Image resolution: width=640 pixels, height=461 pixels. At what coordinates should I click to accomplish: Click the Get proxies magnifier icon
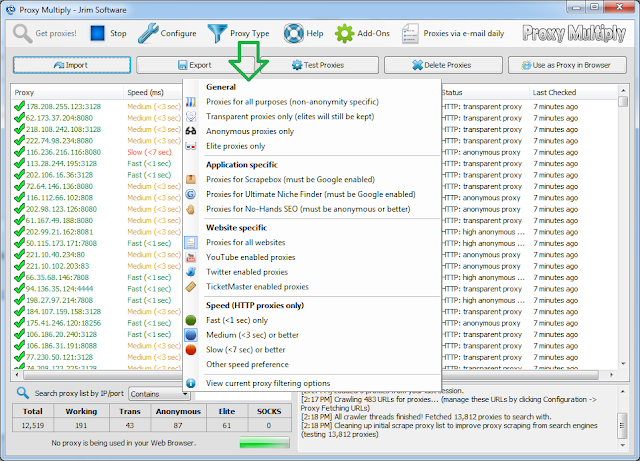[x=22, y=33]
